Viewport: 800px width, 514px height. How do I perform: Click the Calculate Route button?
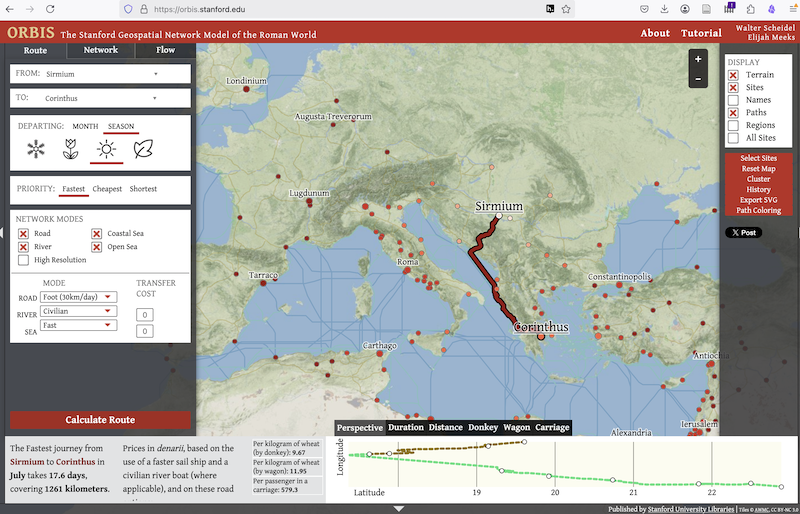click(100, 420)
